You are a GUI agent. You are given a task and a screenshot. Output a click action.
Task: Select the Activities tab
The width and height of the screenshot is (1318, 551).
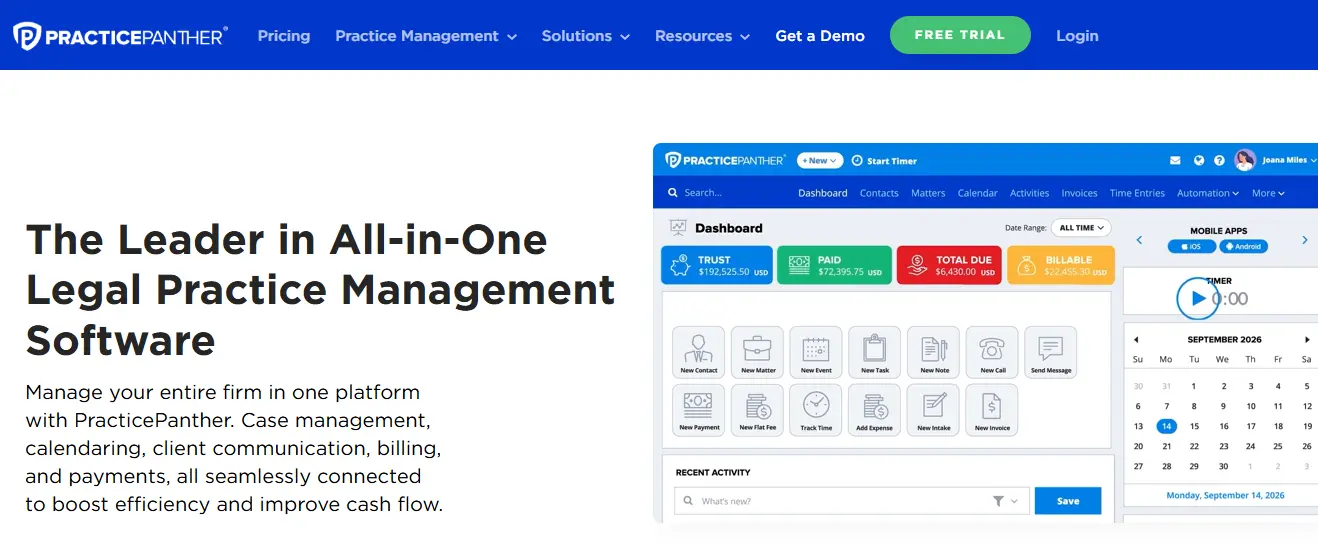tap(1030, 193)
